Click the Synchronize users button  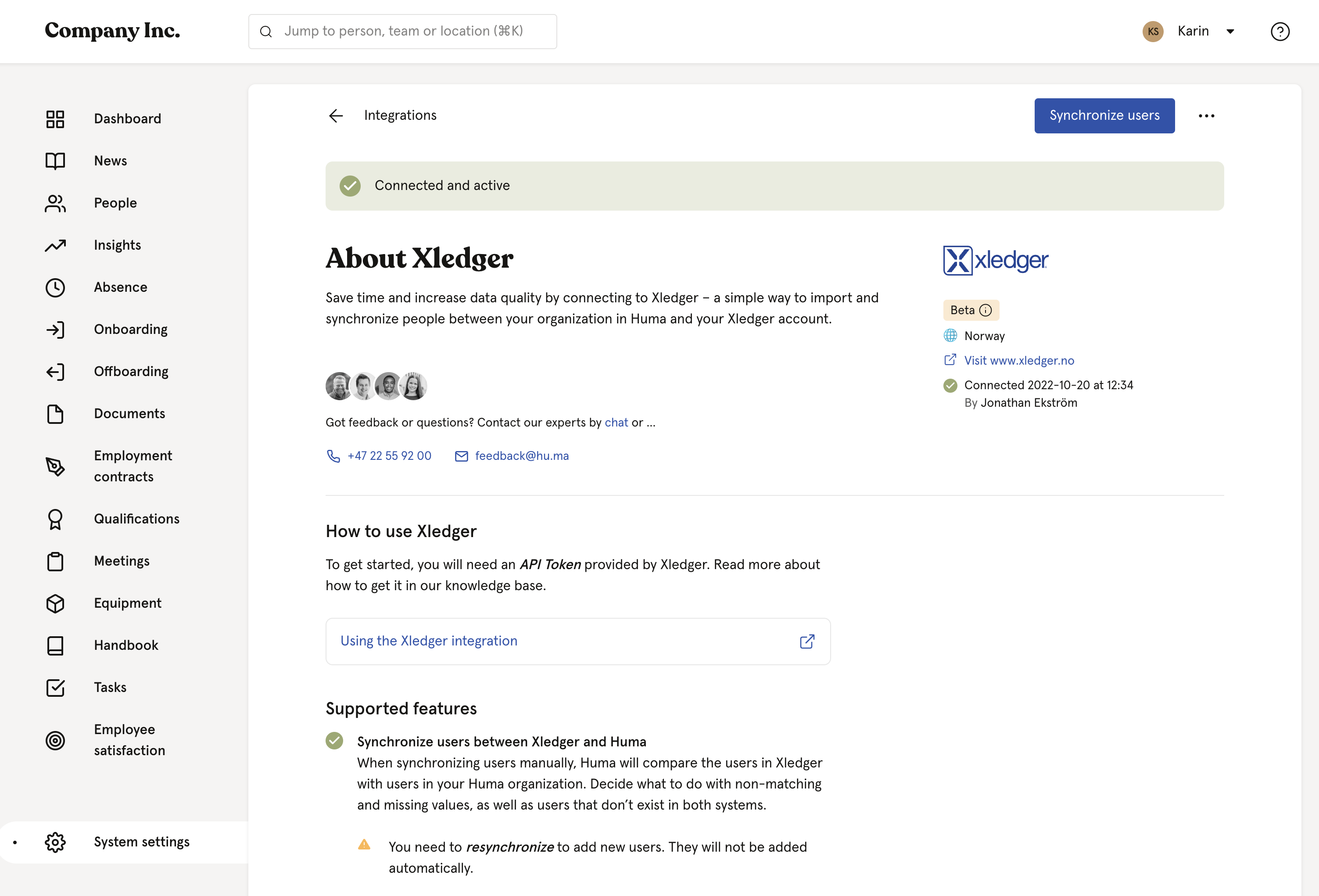click(x=1104, y=116)
